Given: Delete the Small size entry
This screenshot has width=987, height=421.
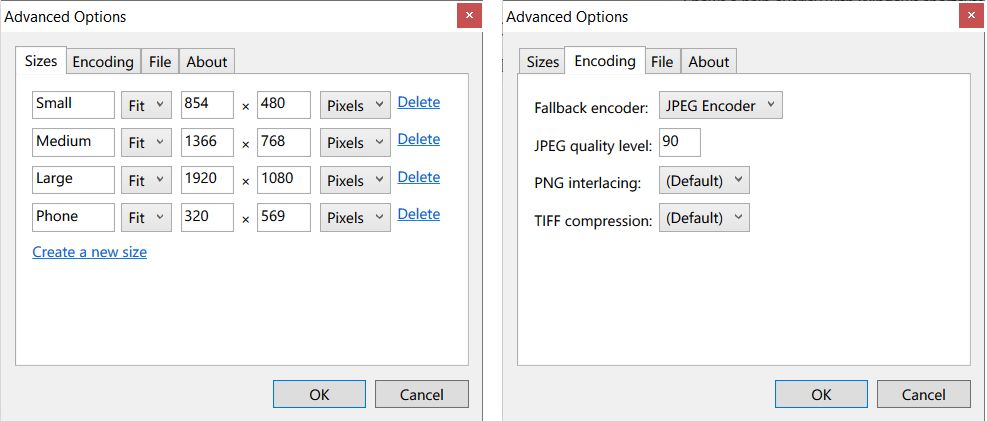Looking at the screenshot, I should click(418, 102).
